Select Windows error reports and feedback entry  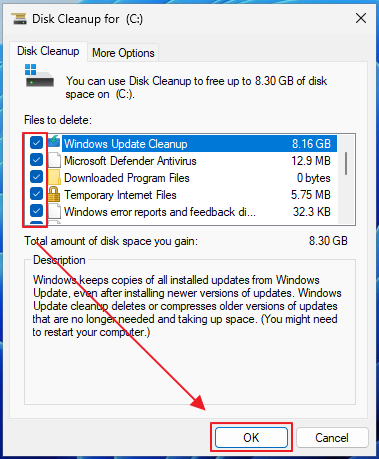click(x=199, y=212)
